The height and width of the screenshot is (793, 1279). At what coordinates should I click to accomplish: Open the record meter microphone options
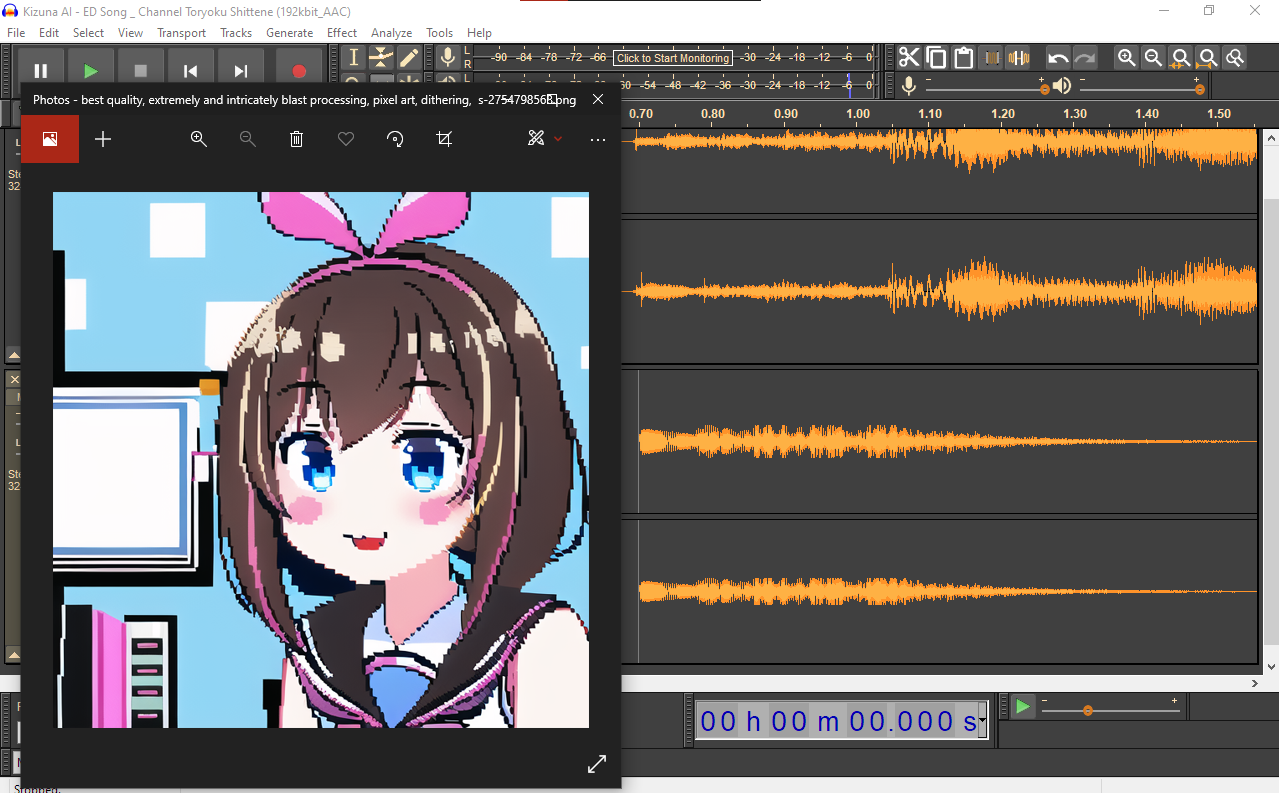click(x=448, y=57)
